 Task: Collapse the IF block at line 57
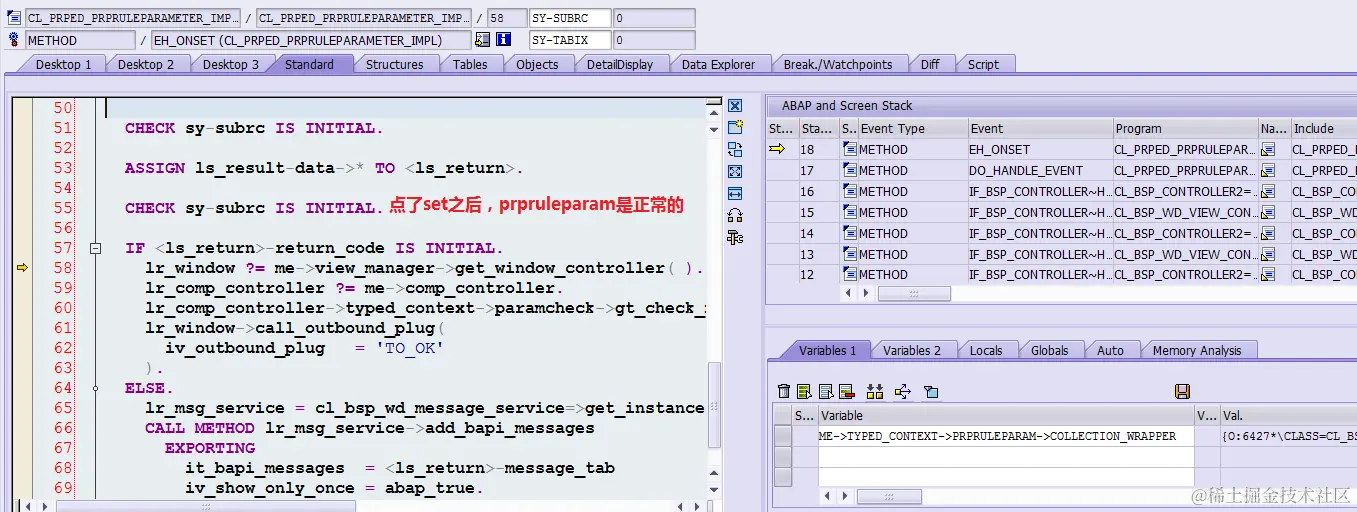[x=96, y=248]
